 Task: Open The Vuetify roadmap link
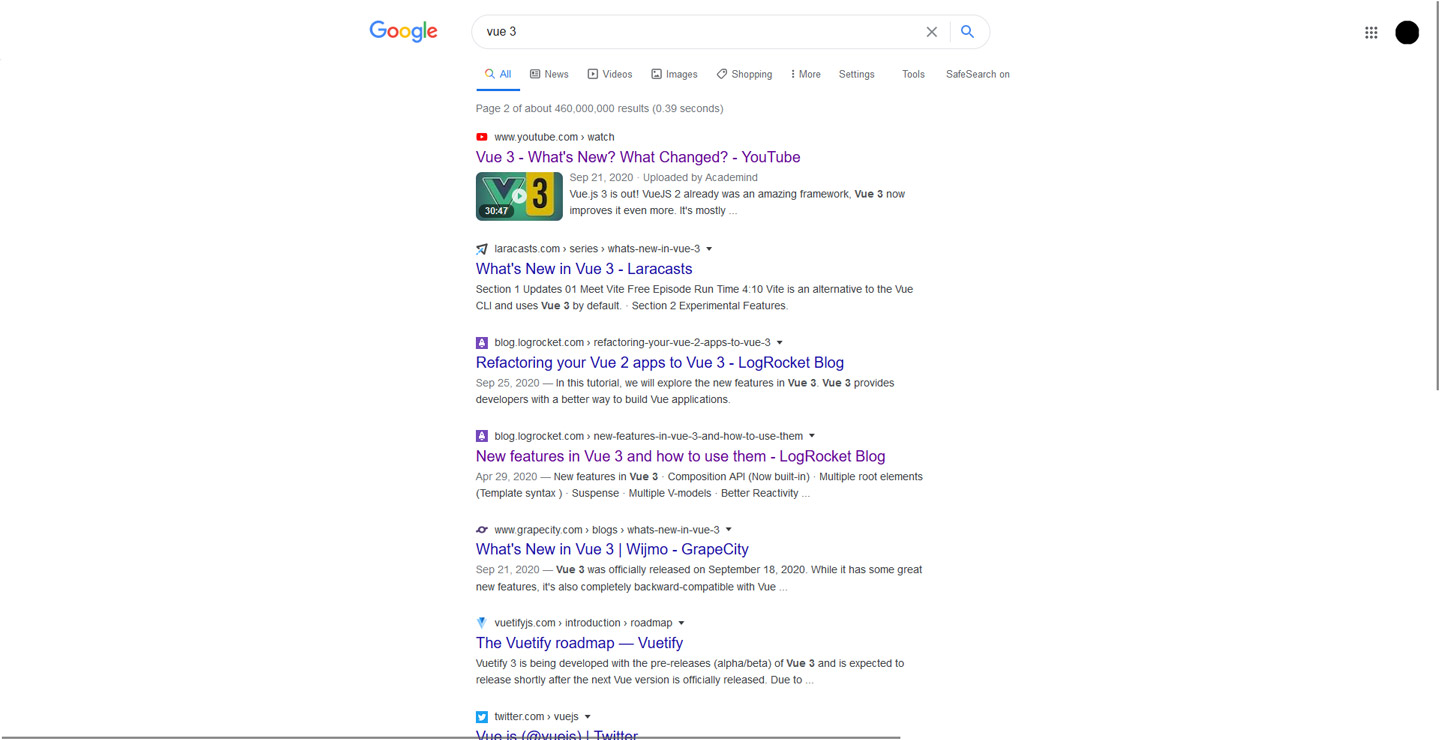click(x=579, y=643)
